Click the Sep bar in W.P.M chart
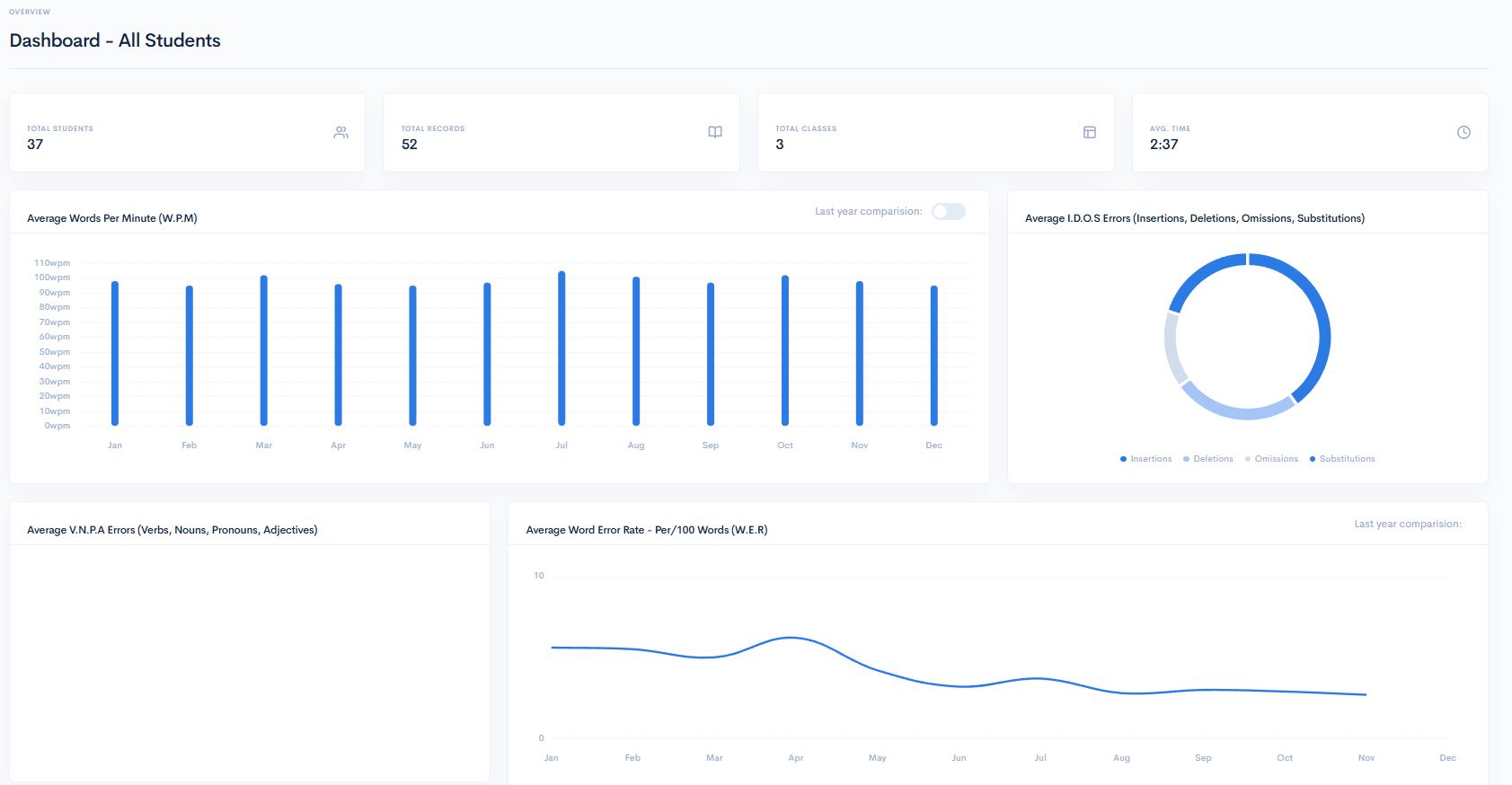1512x785 pixels. (711, 354)
